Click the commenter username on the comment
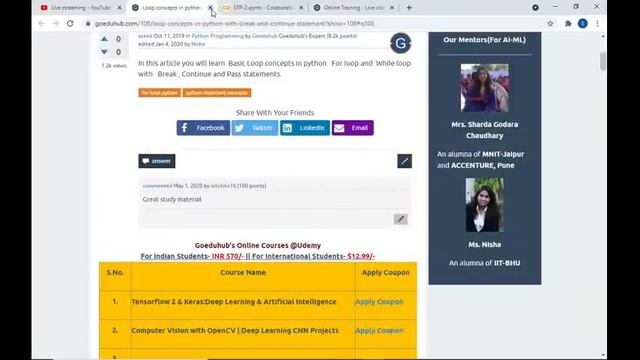 [x=223, y=186]
